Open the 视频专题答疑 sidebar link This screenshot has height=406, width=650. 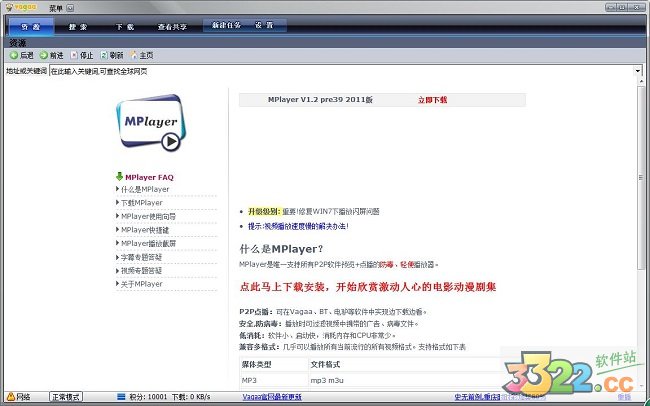141,271
